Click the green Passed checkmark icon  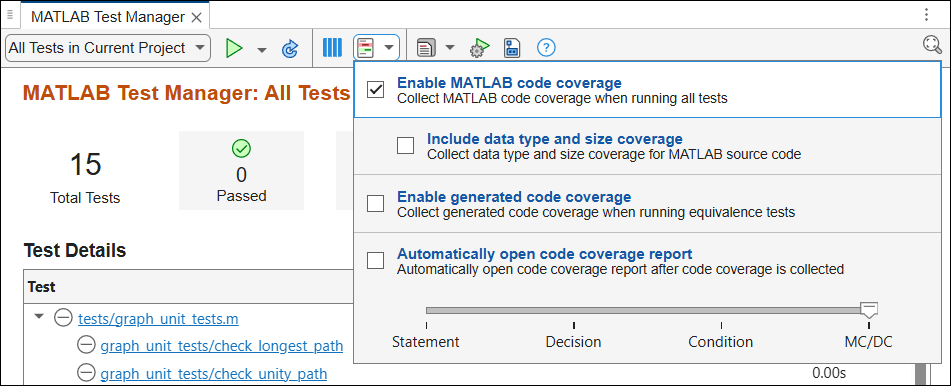pyautogui.click(x=241, y=149)
